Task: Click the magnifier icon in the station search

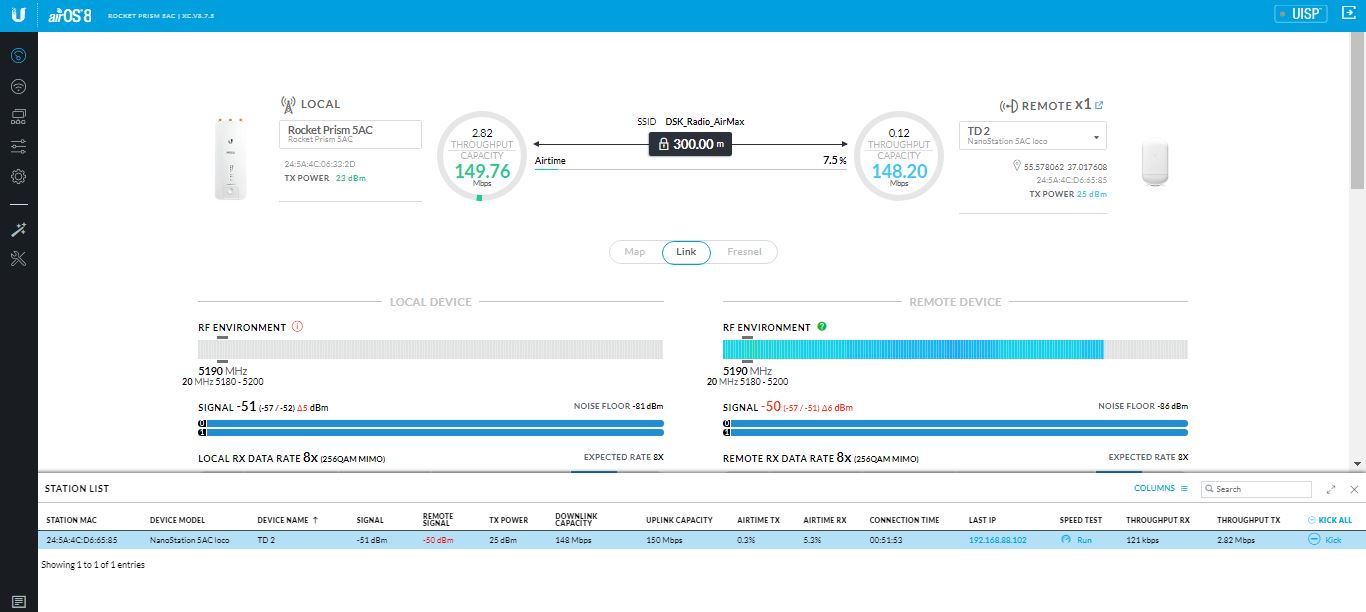Action: click(1209, 489)
